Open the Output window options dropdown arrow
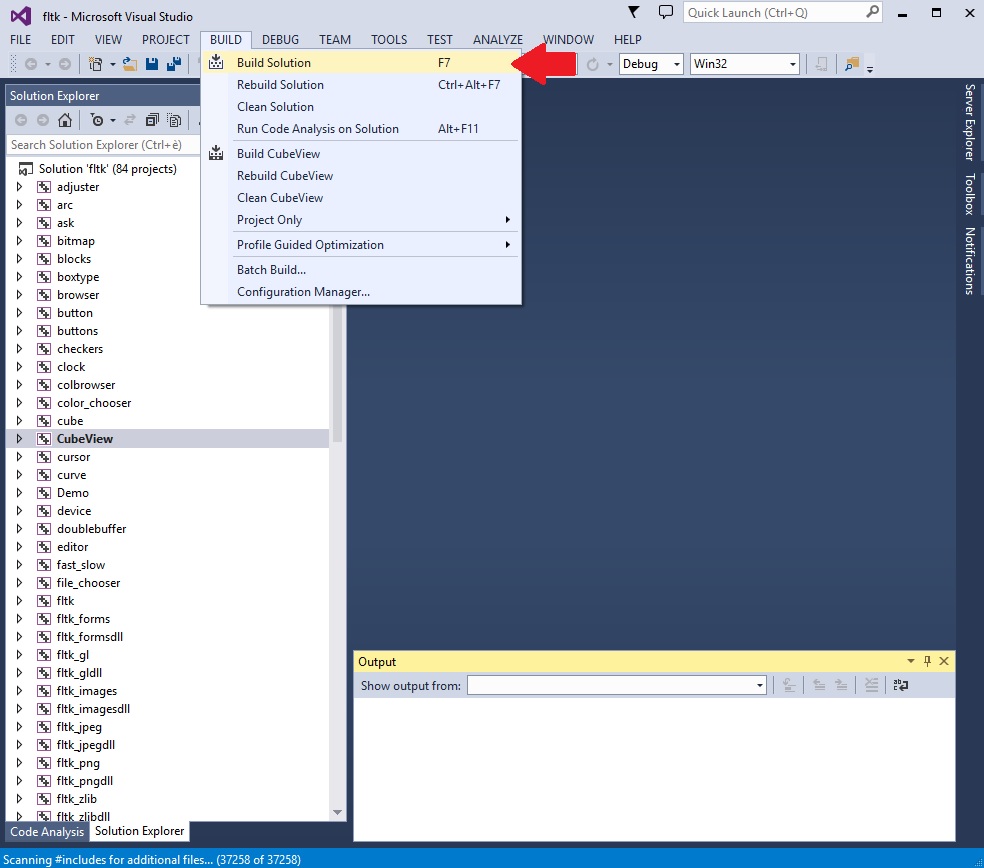 point(911,661)
